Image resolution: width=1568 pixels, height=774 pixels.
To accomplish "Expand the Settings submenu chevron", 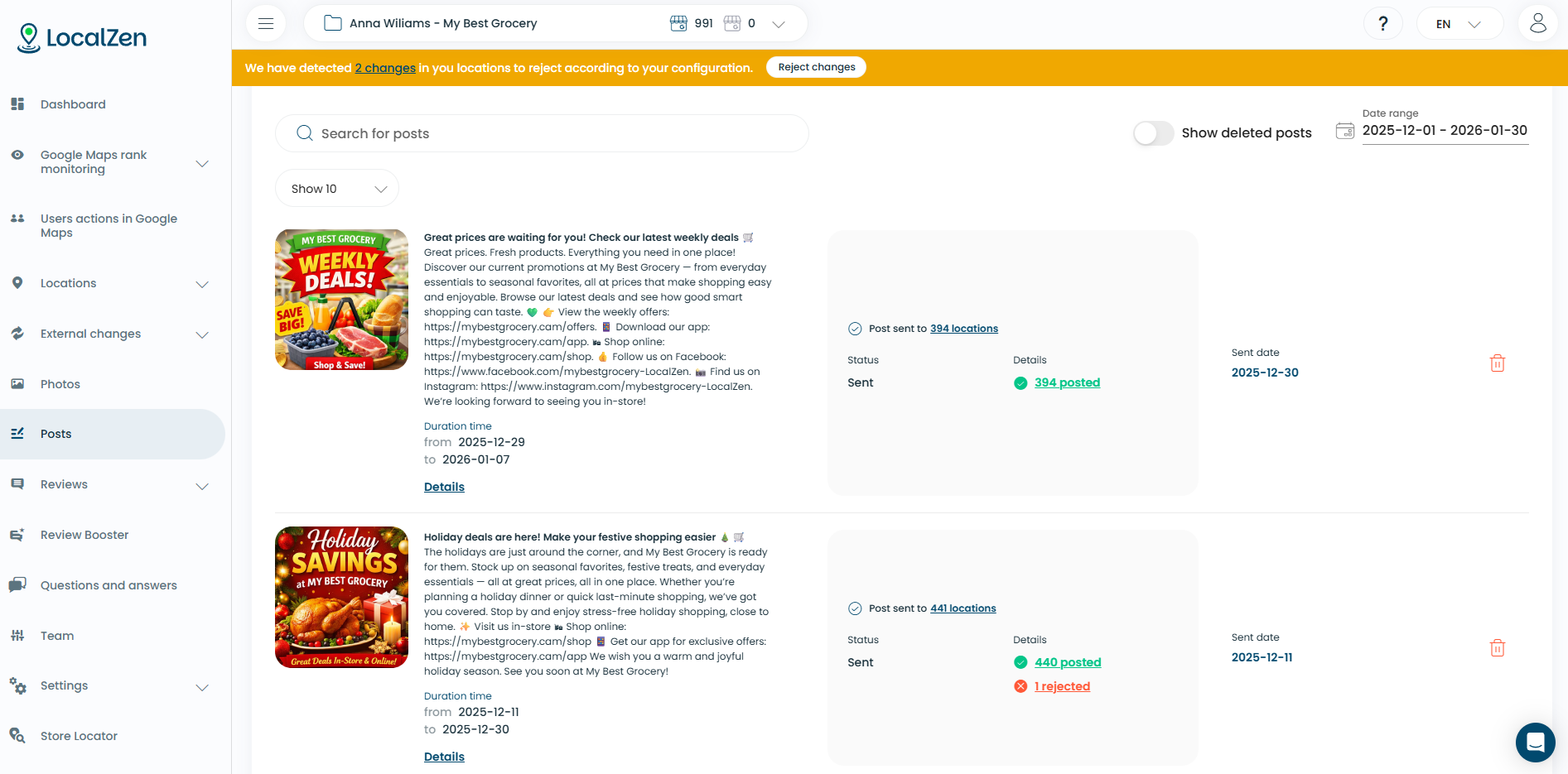I will pos(202,687).
